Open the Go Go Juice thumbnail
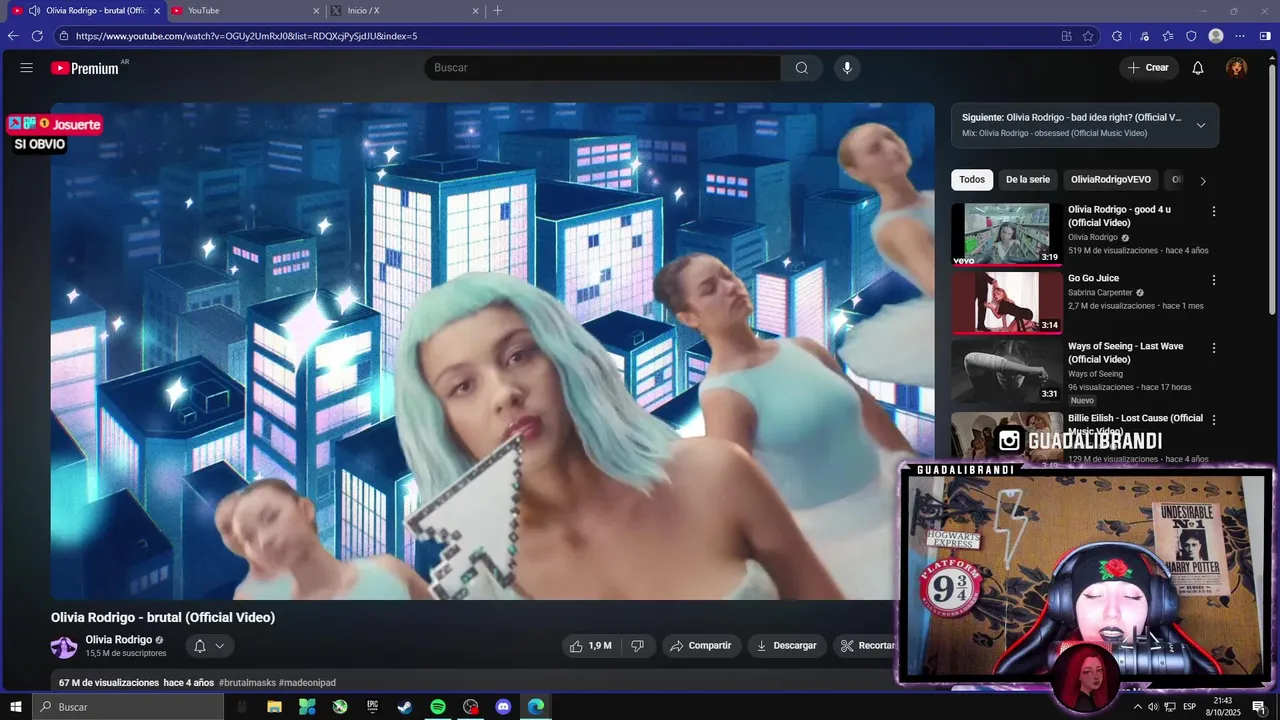Viewport: 1280px width, 720px height. [x=1007, y=302]
